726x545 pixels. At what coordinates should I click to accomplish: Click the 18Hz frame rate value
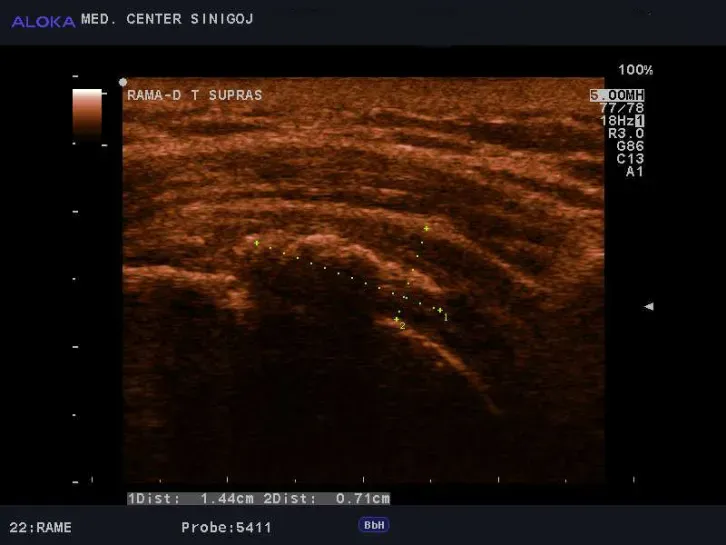coord(617,121)
